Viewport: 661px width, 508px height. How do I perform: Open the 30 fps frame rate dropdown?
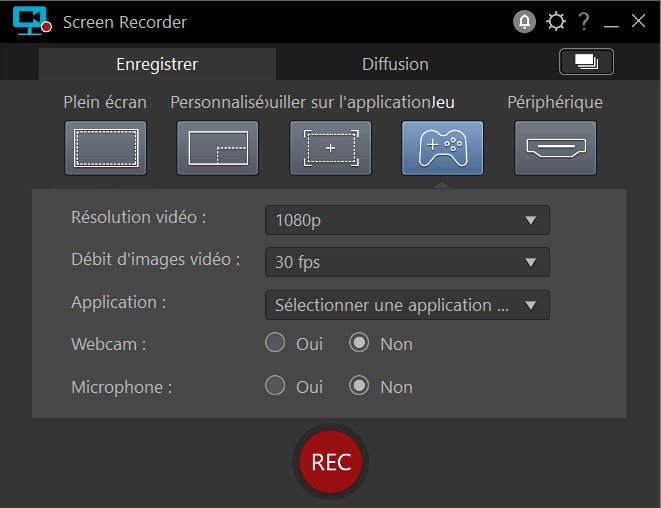click(407, 262)
